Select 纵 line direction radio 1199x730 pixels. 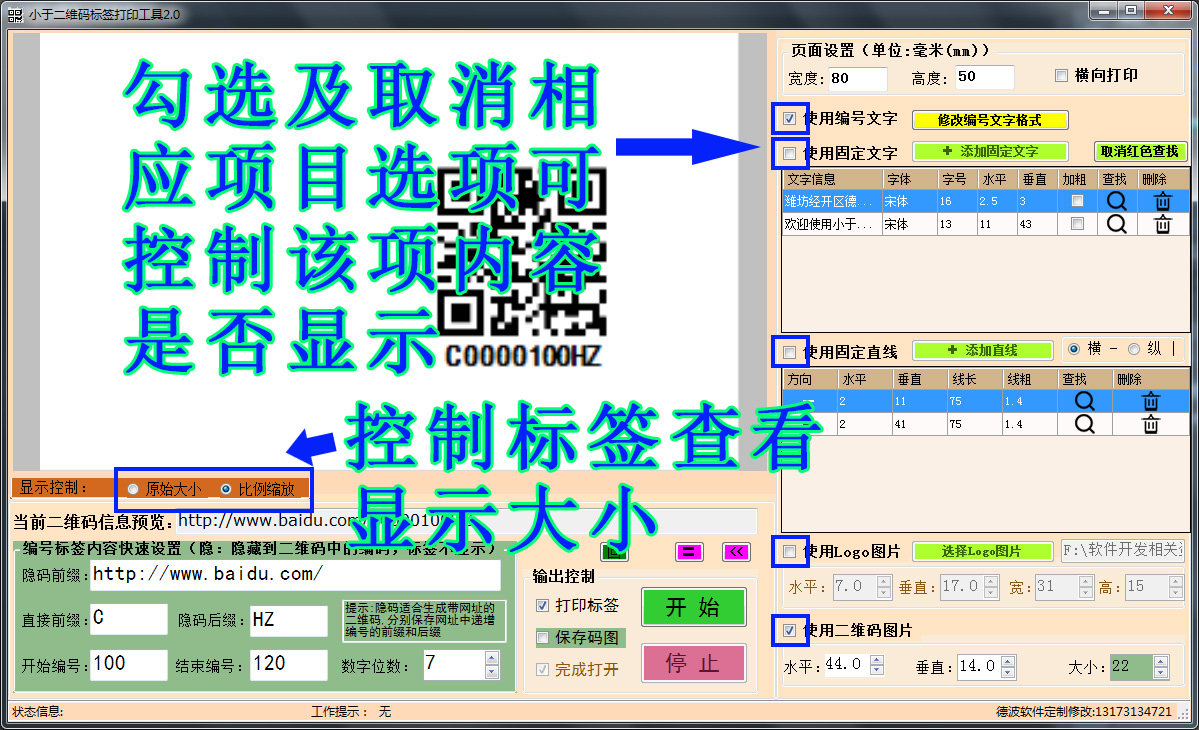coord(1134,349)
